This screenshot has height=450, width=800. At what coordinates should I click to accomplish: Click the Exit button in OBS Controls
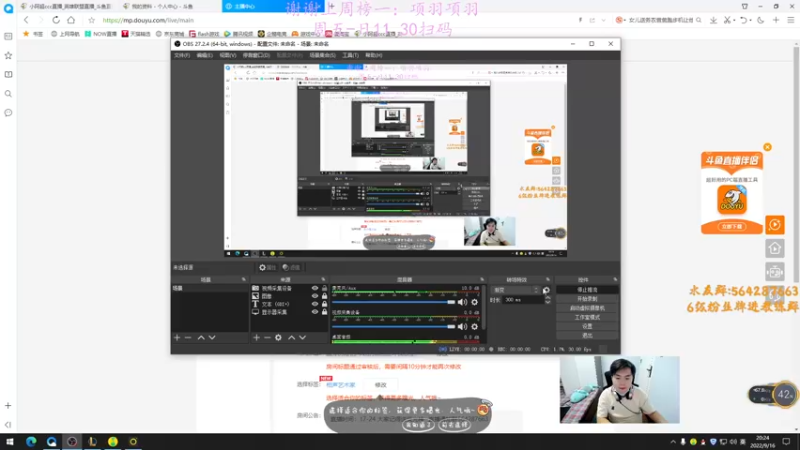(587, 336)
